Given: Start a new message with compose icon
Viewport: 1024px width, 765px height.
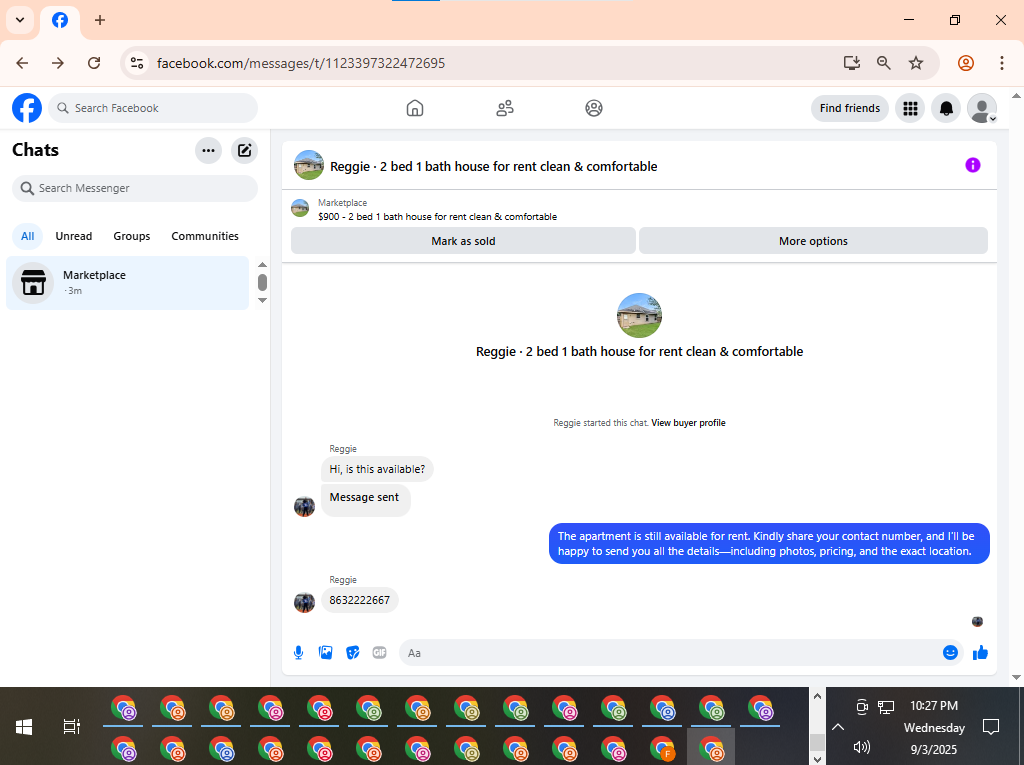Looking at the screenshot, I should pyautogui.click(x=244, y=151).
